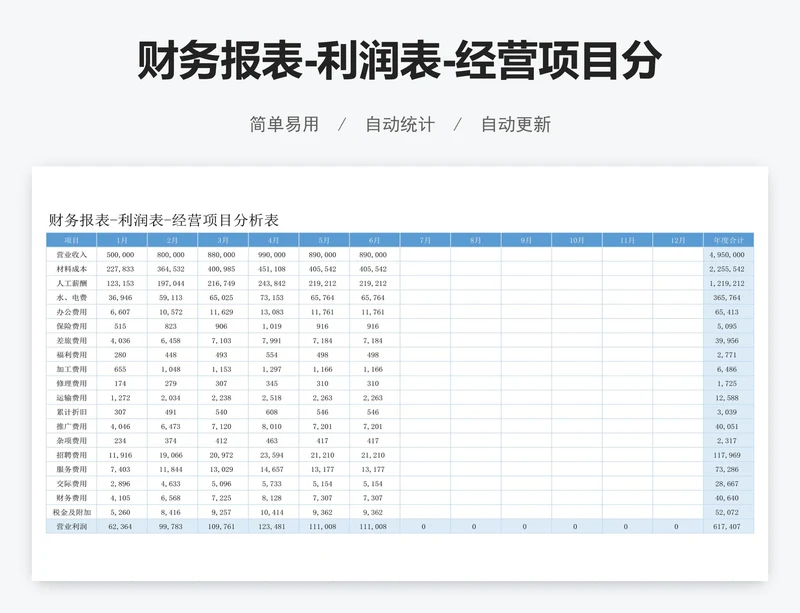The width and height of the screenshot is (800, 613).
Task: Select annual utilities total 365,764
Action: click(x=727, y=298)
